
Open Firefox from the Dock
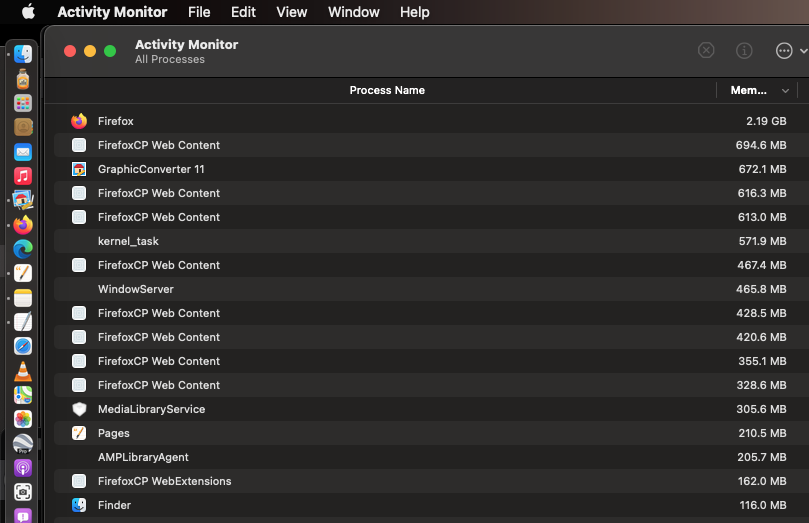coord(23,225)
